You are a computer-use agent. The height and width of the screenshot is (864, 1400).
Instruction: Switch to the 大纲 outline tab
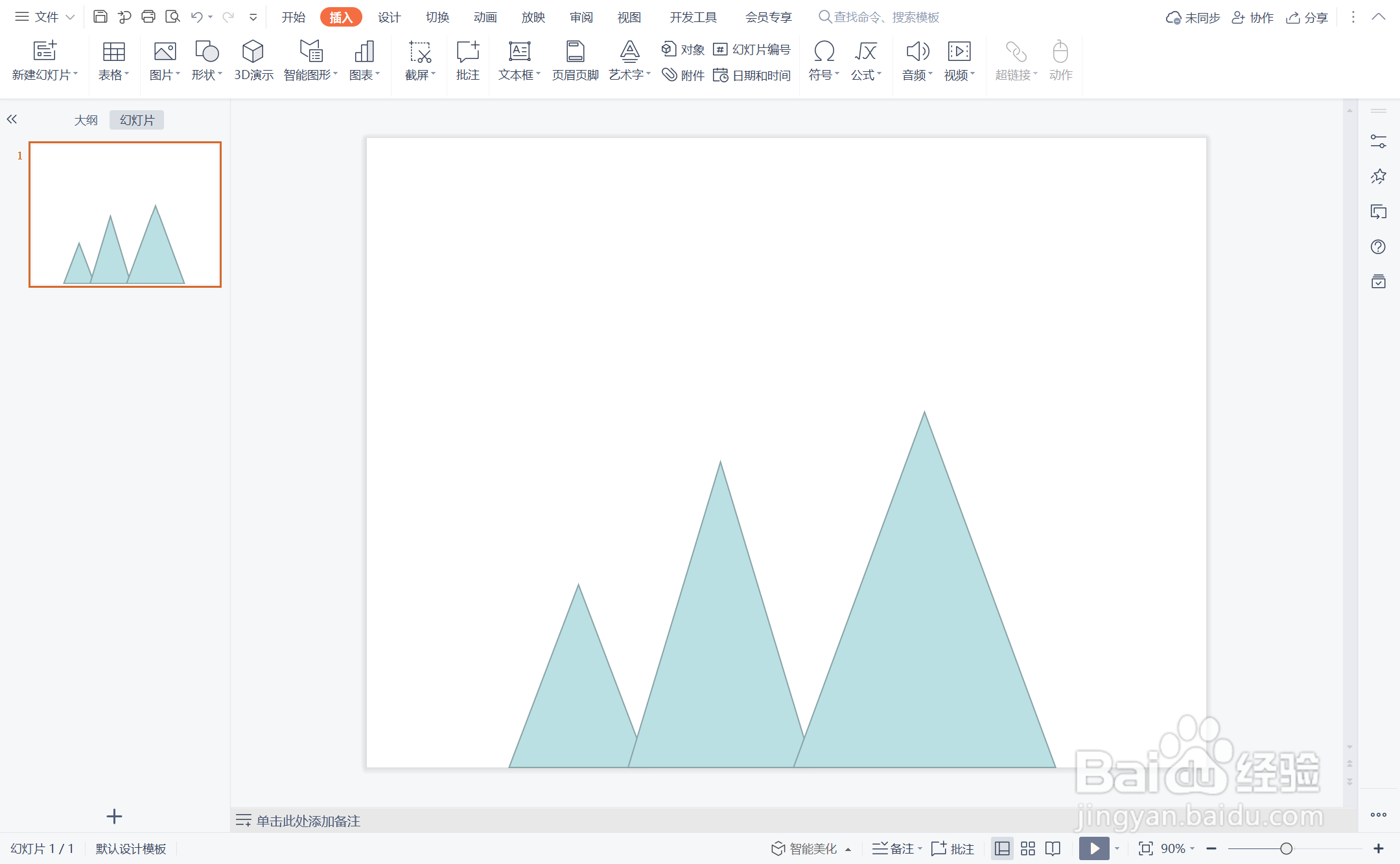[86, 120]
